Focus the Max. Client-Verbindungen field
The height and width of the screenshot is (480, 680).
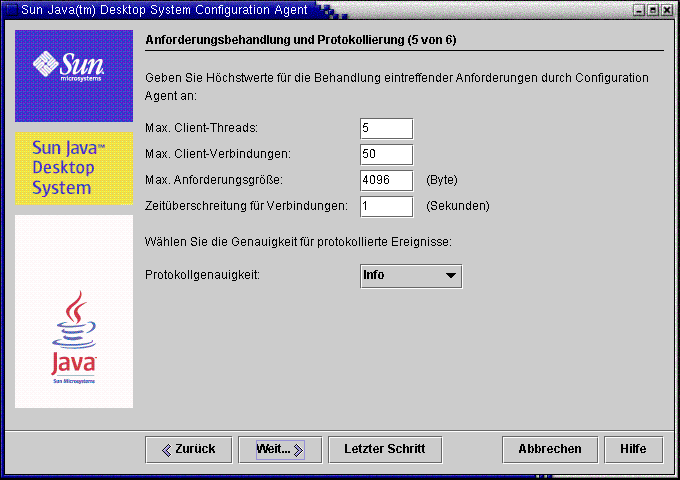click(x=386, y=154)
